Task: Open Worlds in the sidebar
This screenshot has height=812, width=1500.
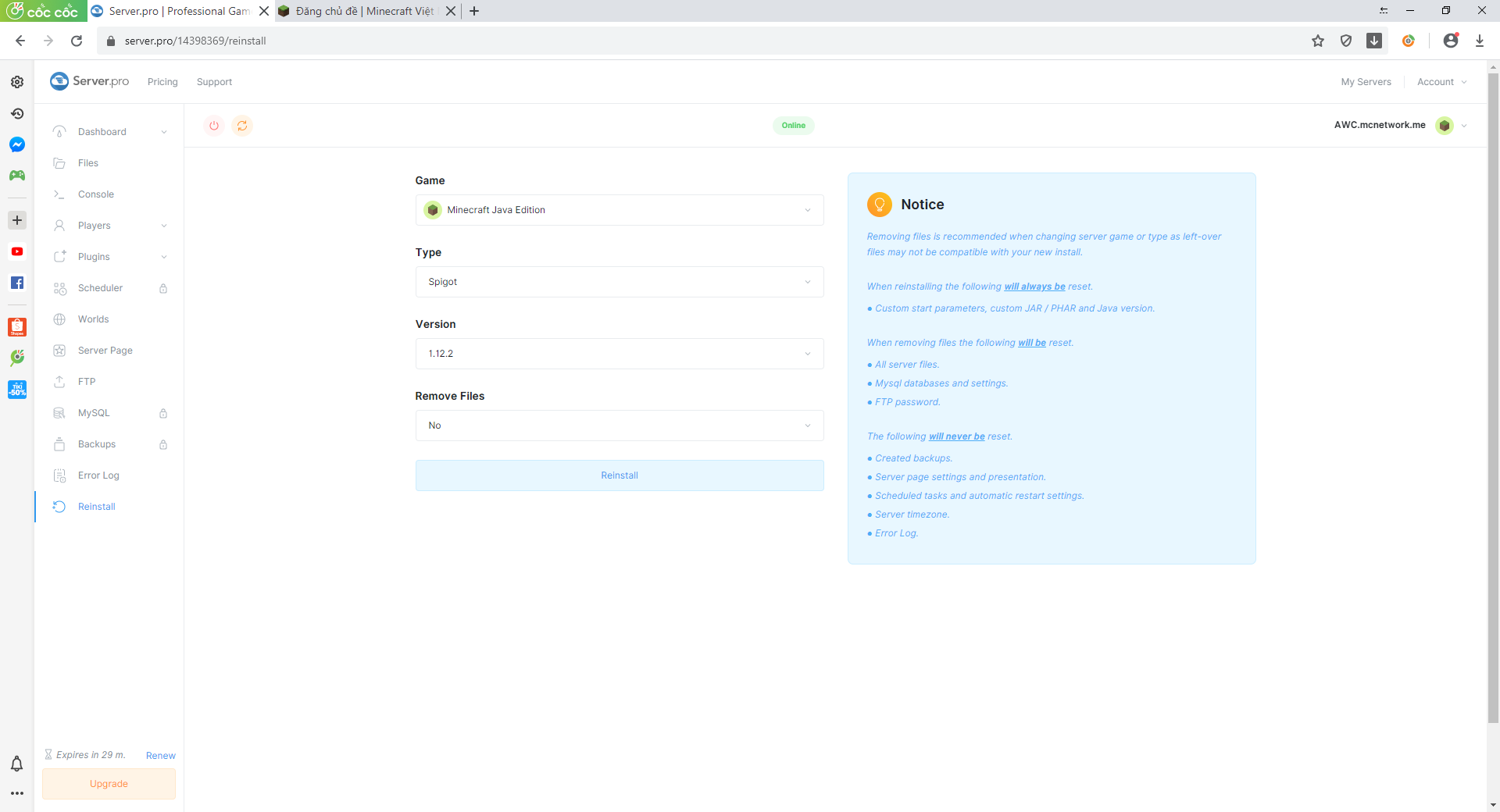Action: pos(93,319)
